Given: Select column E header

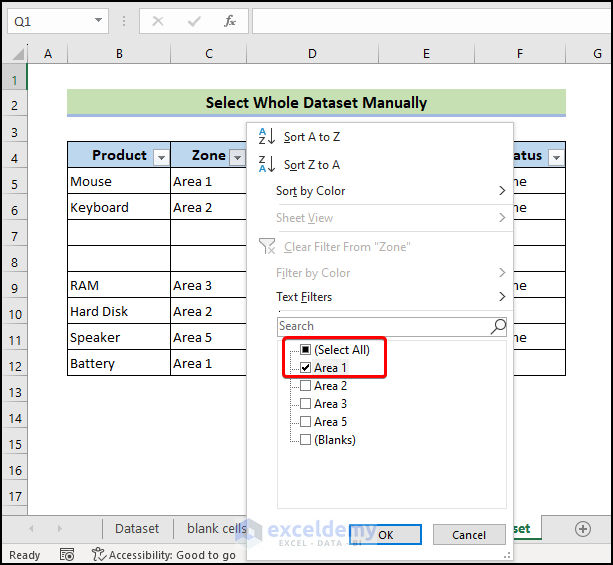Looking at the screenshot, I should (x=426, y=54).
